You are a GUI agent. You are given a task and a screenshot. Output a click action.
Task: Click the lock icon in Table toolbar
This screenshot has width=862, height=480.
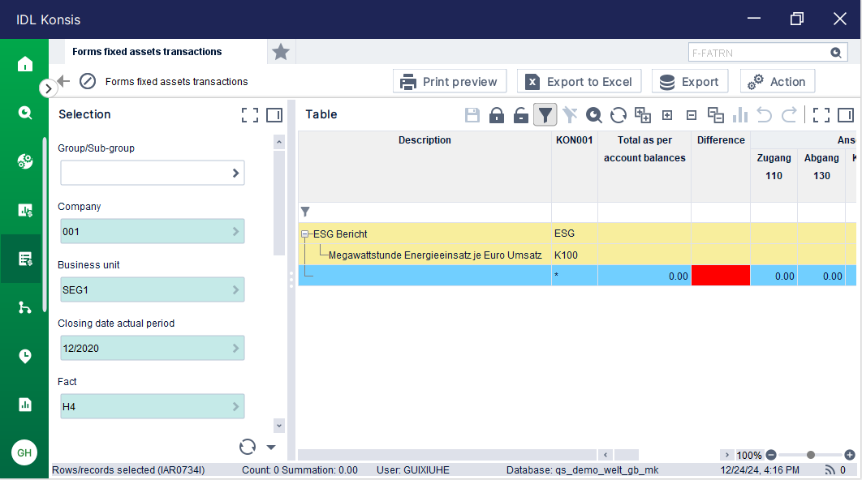[x=496, y=115]
